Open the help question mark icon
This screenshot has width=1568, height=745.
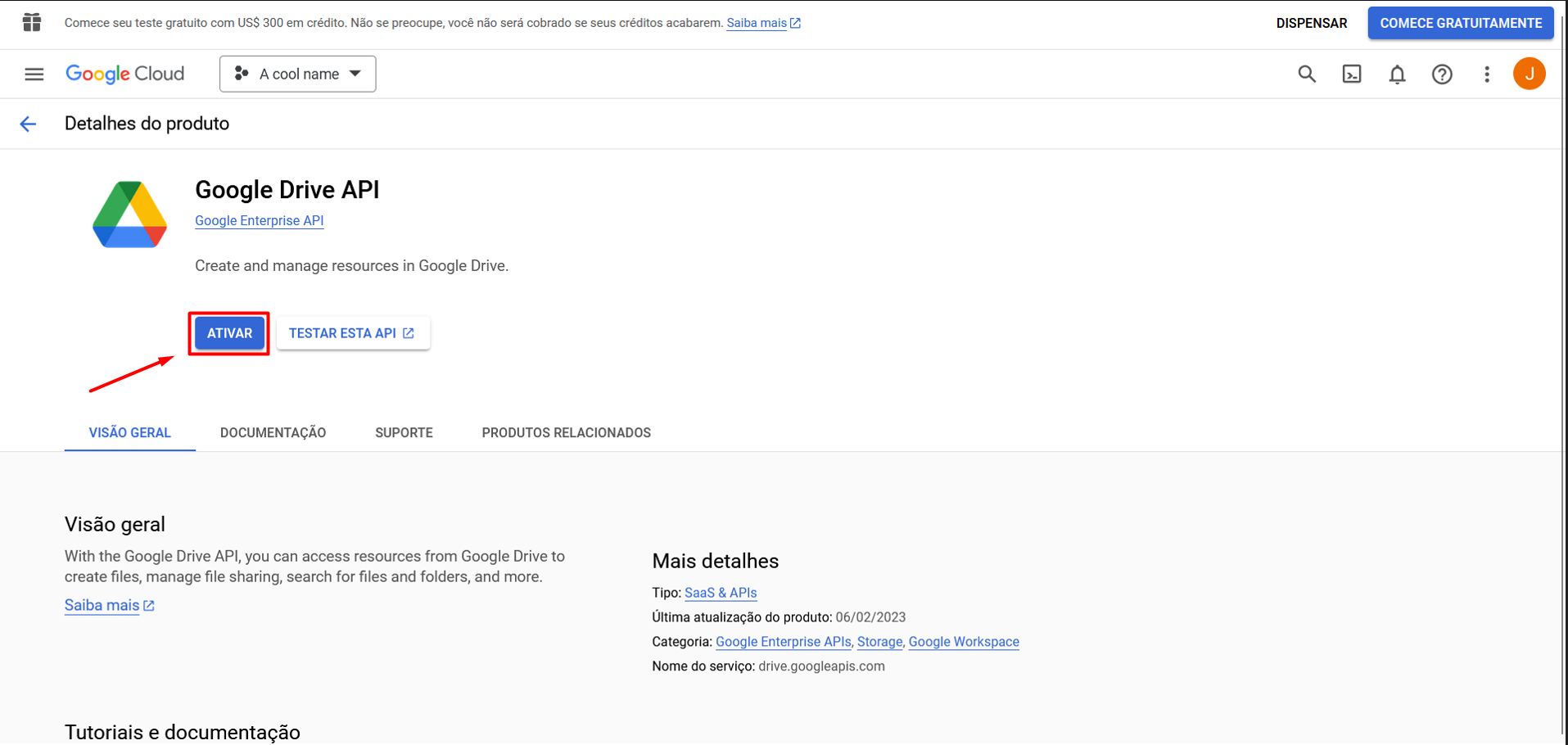click(x=1442, y=74)
